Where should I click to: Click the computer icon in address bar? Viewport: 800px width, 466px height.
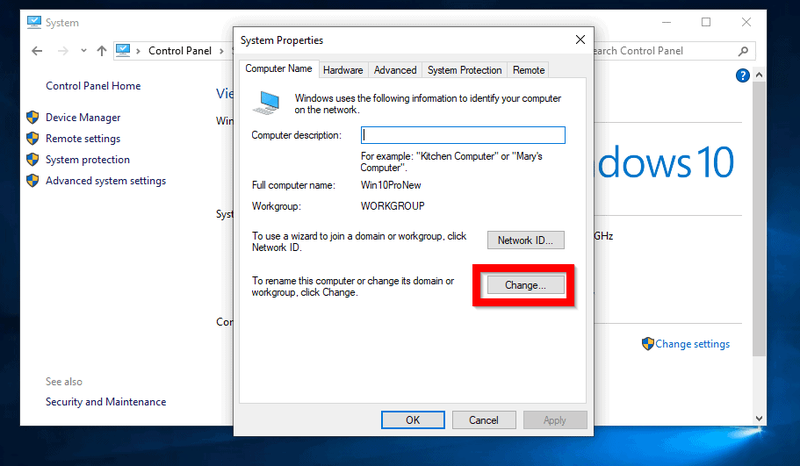pos(123,50)
